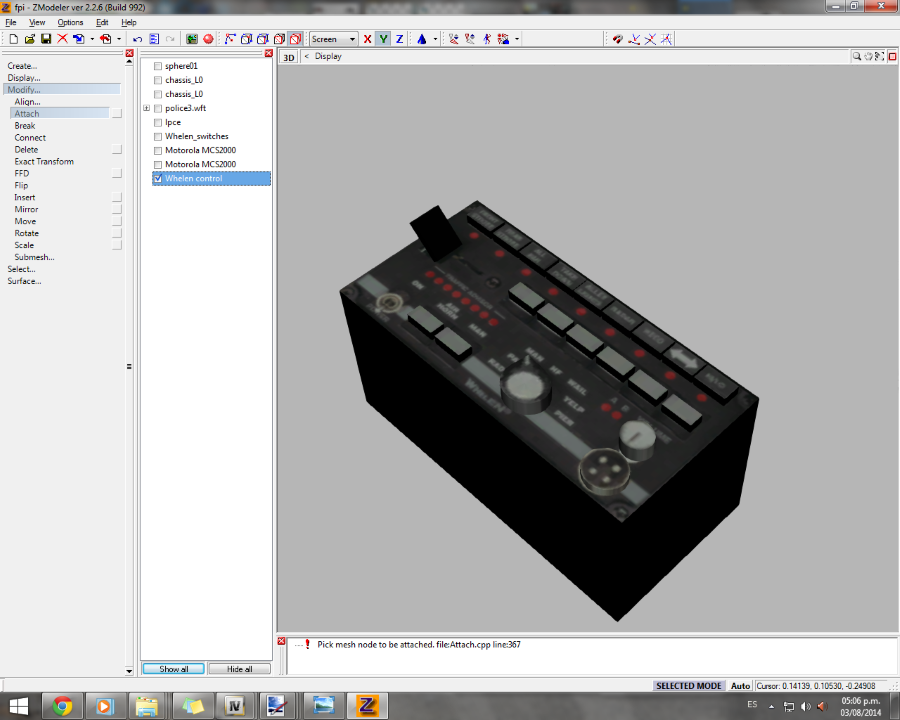Open the View menu

pyautogui.click(x=37, y=22)
